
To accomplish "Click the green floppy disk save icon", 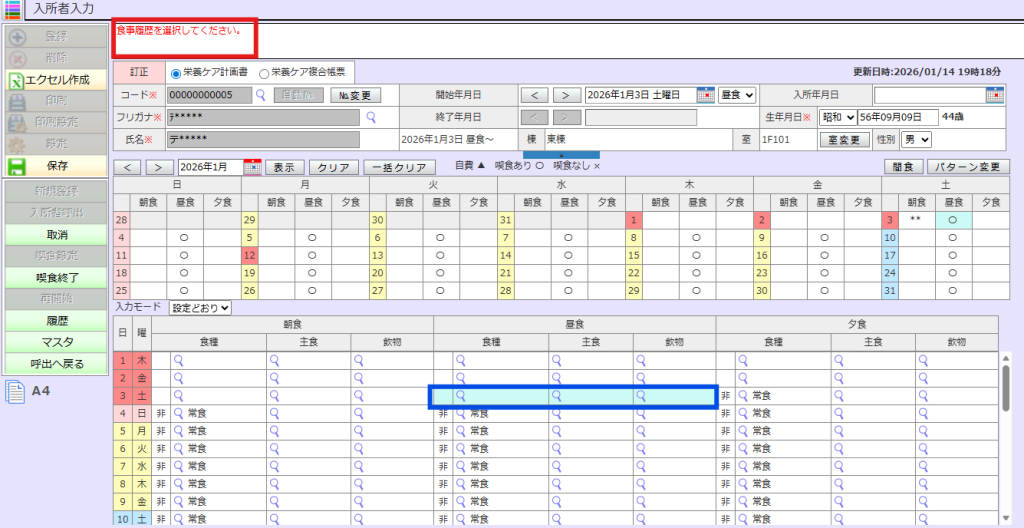I will point(17,166).
